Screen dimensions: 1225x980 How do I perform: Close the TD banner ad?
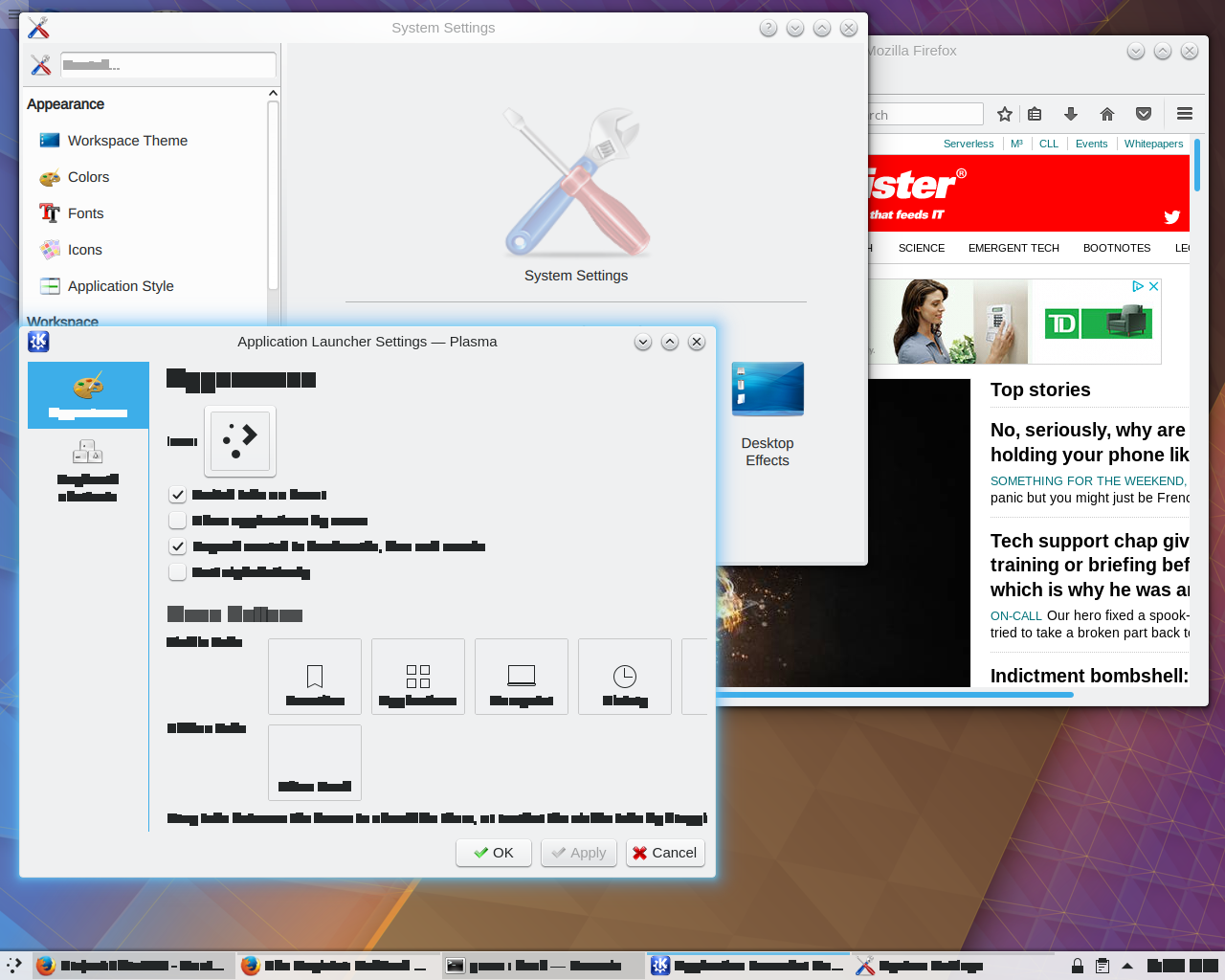[x=1154, y=286]
